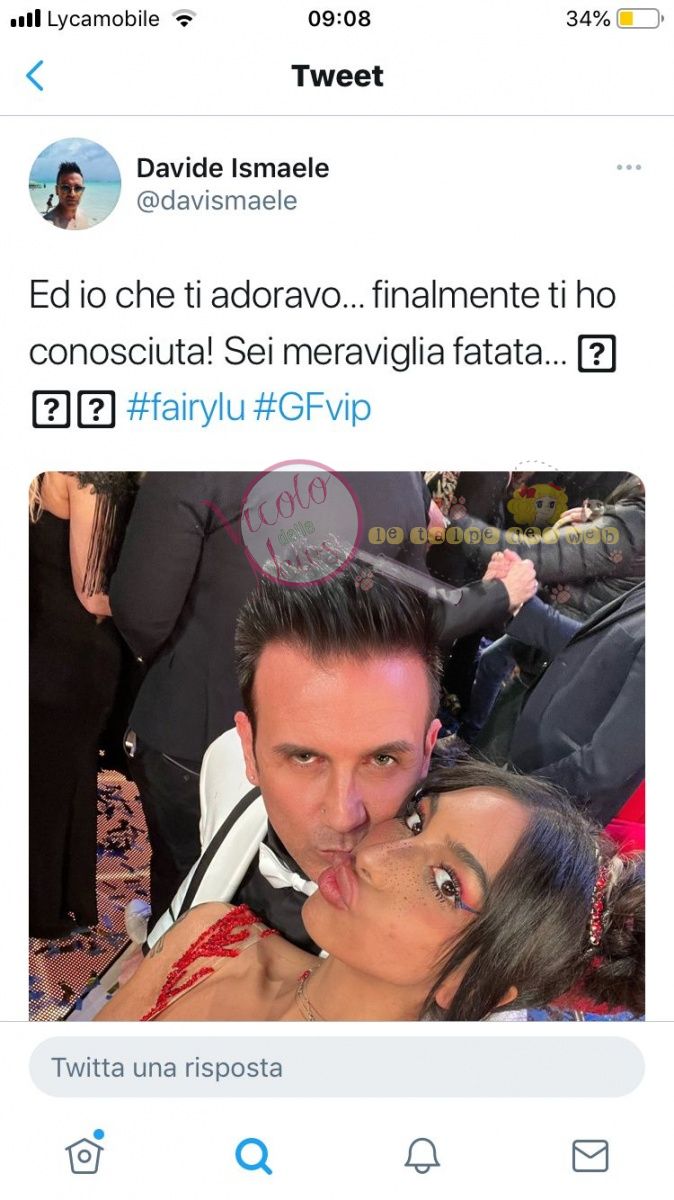This screenshot has height=1200, width=674.
Task: Open tweet options three-dot menu
Action: coord(628,167)
